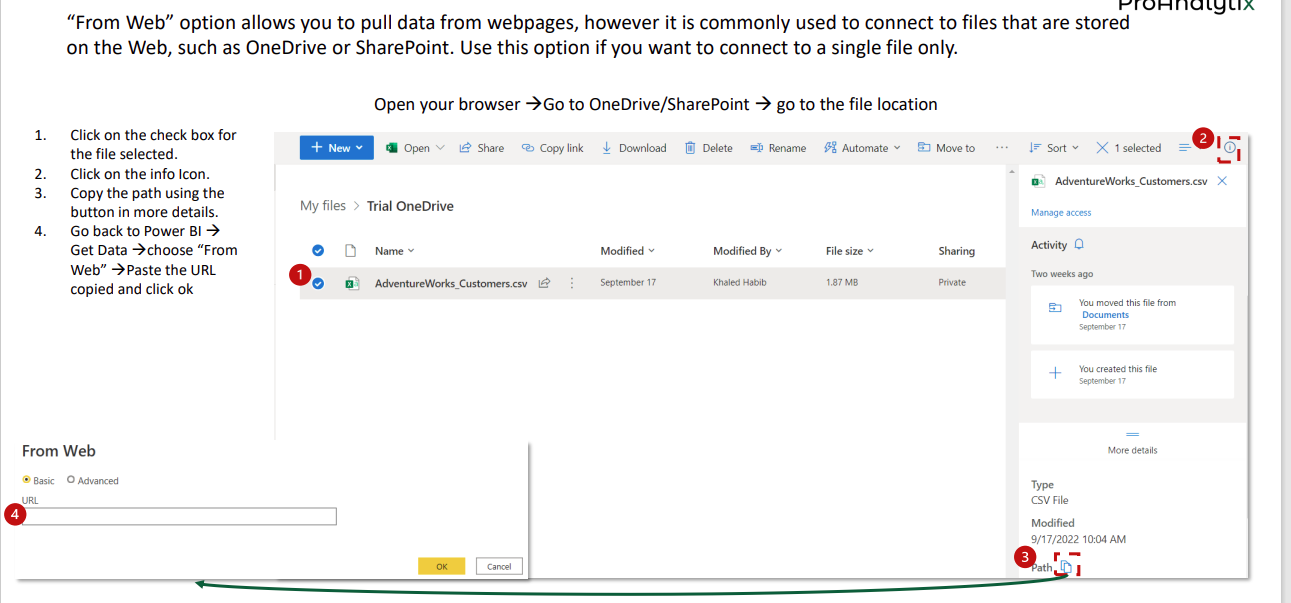Screen dimensions: 1291x603
Task: Click Excel file icon in the file row
Action: pos(351,283)
